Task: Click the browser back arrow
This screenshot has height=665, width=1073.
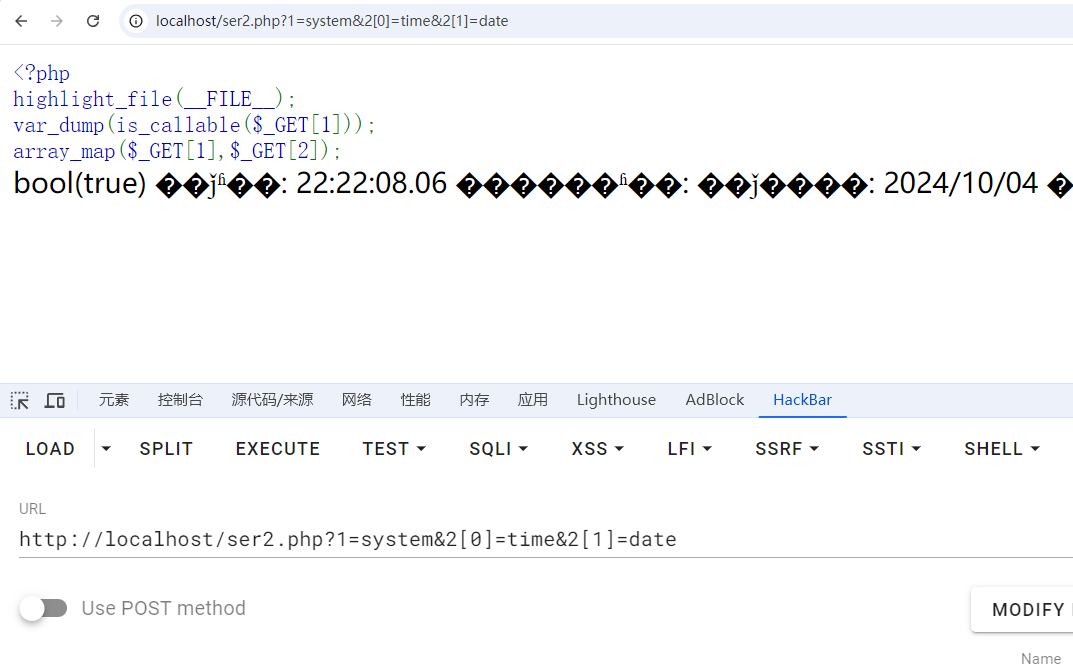Action: tap(21, 21)
